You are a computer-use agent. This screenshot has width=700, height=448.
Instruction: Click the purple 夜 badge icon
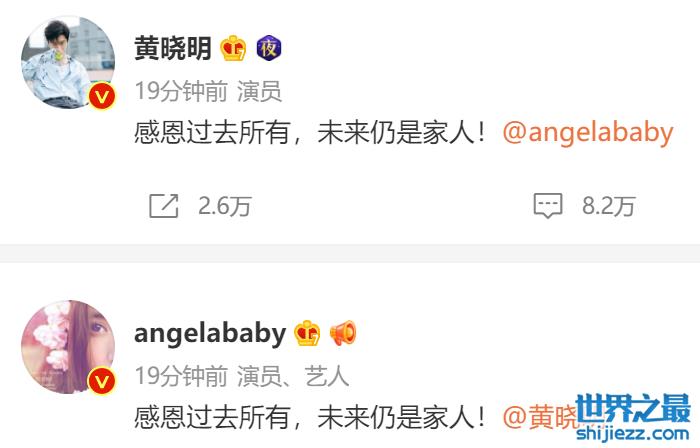pos(269,48)
